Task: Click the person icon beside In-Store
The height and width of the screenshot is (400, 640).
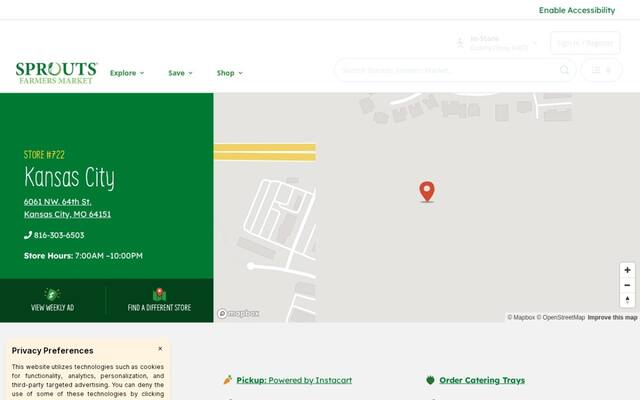Action: [x=460, y=42]
